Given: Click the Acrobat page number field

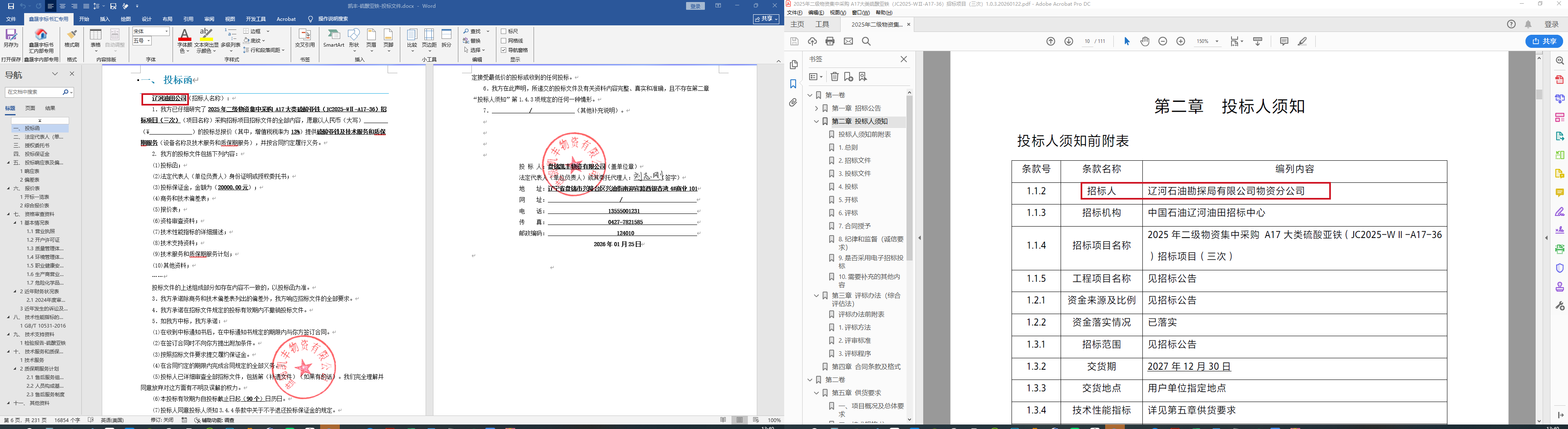Looking at the screenshot, I should 1087,41.
